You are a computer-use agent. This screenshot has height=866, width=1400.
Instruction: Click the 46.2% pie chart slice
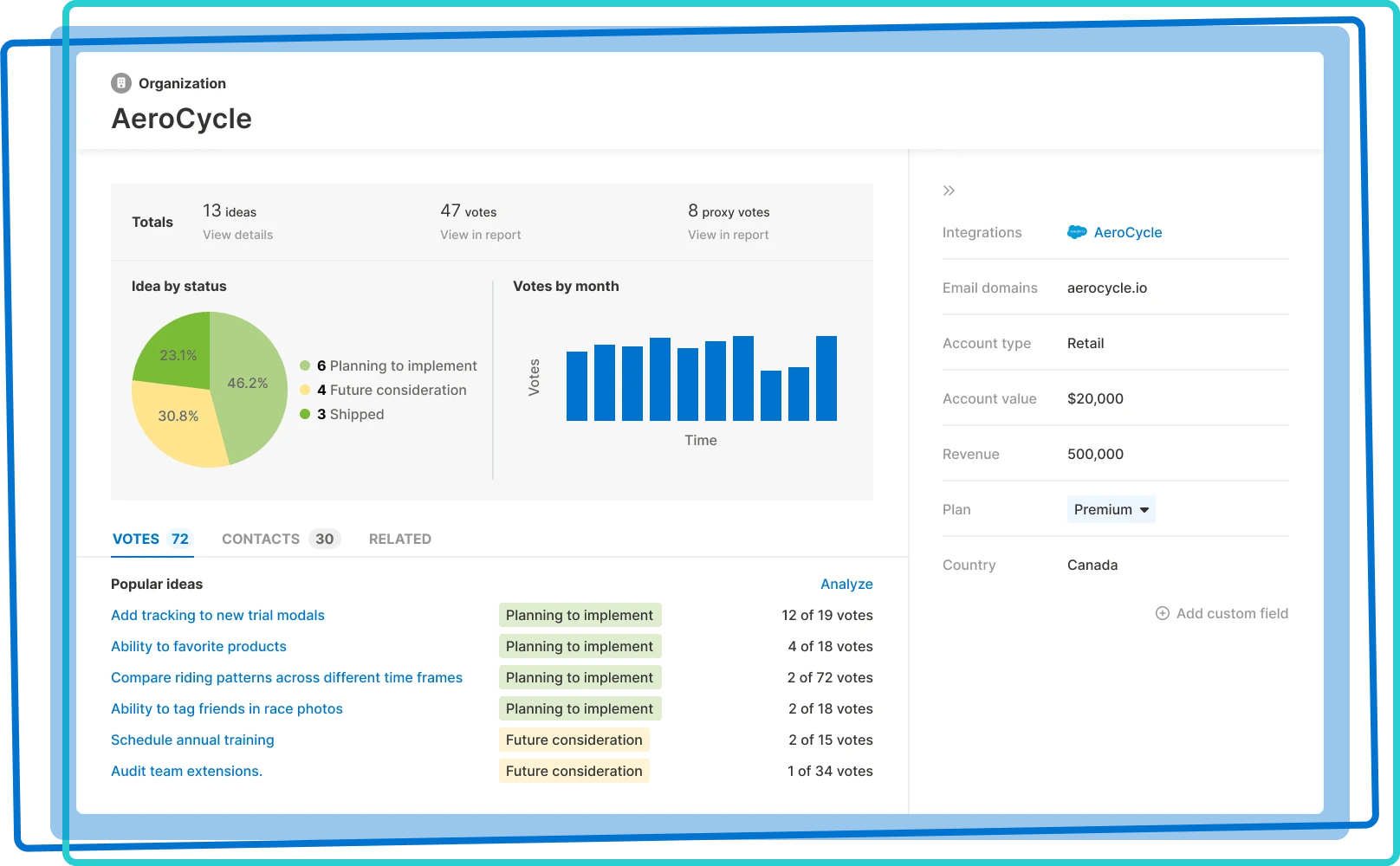(251, 381)
